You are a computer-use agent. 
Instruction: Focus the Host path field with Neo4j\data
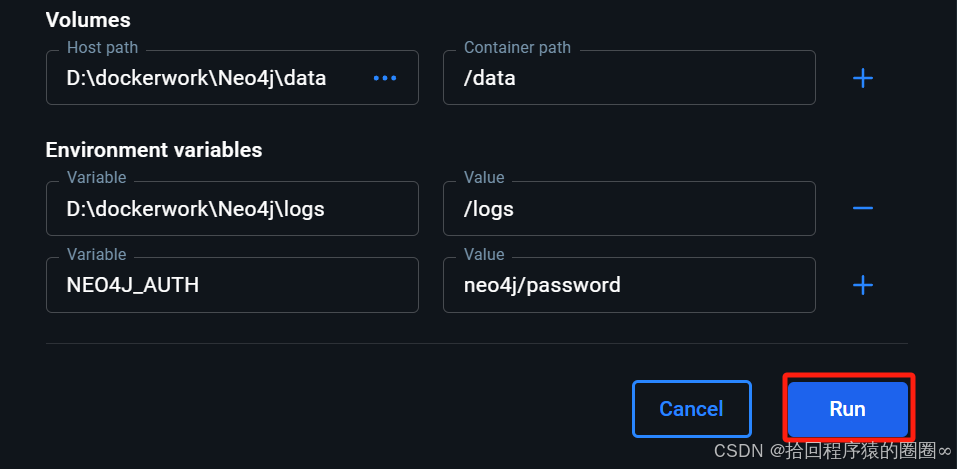point(210,78)
